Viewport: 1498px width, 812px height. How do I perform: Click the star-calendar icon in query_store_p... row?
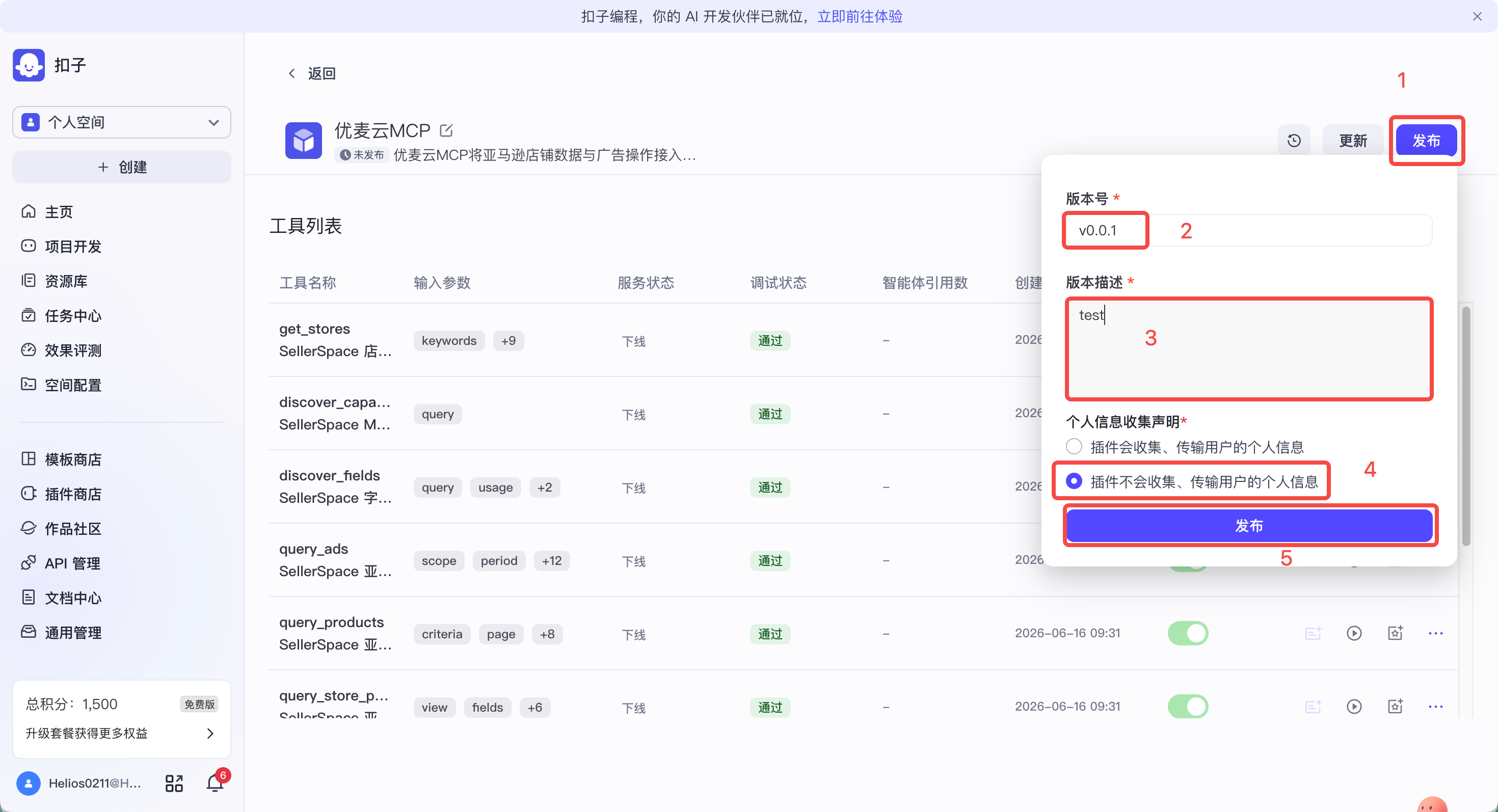click(1395, 706)
